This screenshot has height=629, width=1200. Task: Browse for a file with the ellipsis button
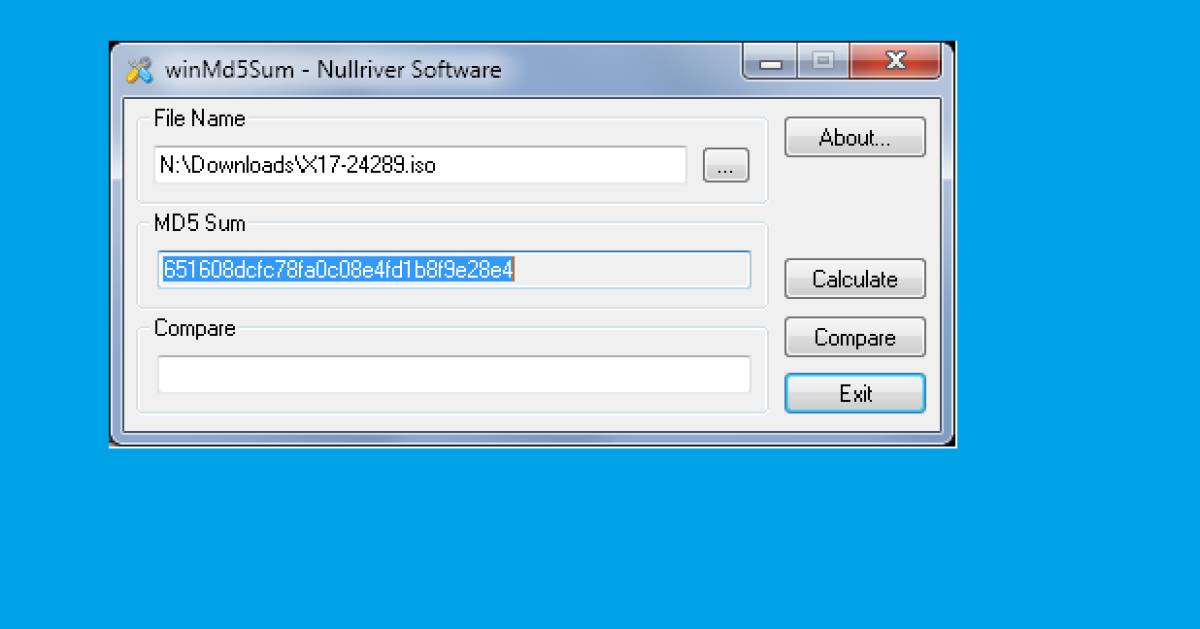[x=726, y=165]
